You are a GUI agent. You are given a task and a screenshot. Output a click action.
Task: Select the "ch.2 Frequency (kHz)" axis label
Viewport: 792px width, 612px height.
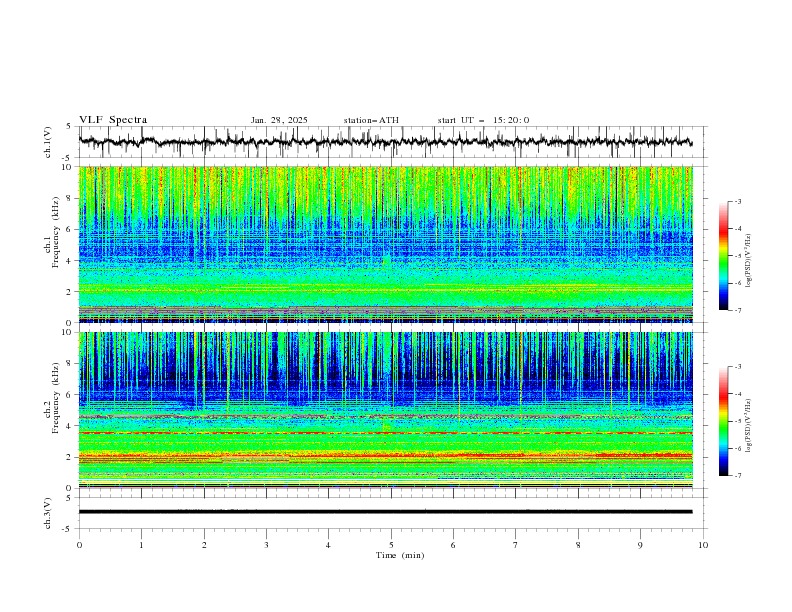(52, 397)
